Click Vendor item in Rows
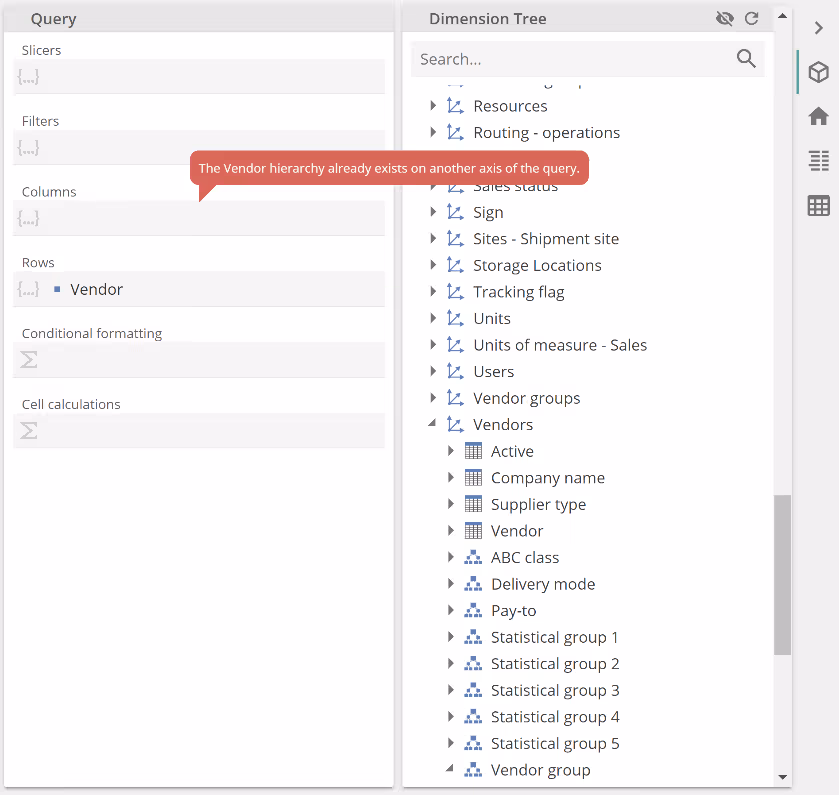Viewport: 839px width, 795px height. [96, 289]
